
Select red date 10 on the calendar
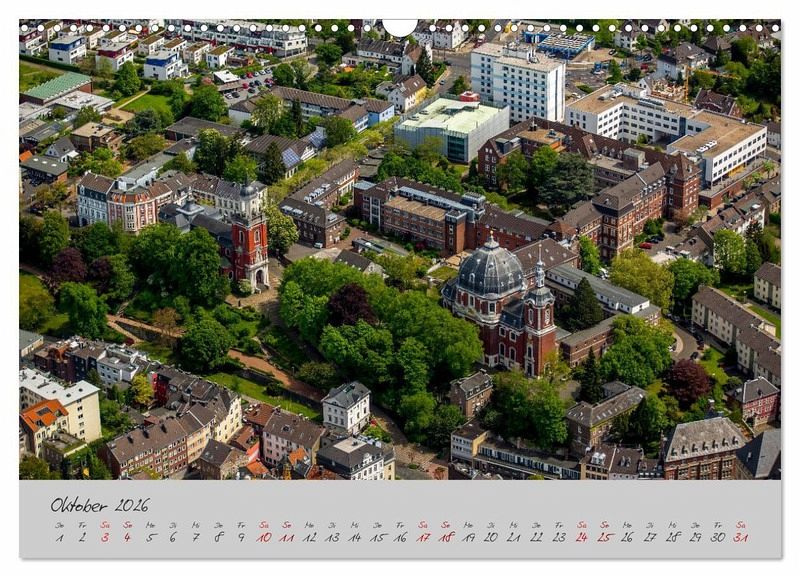(264, 537)
